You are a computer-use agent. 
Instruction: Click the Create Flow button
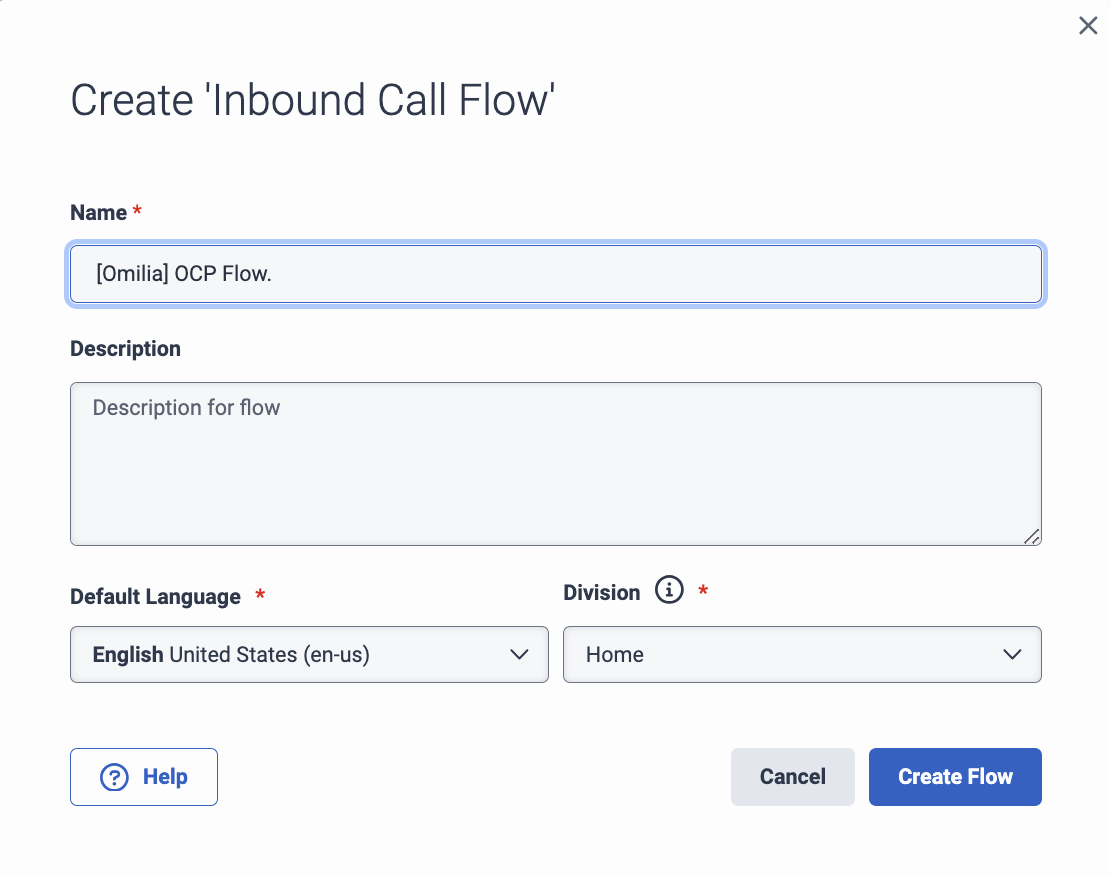954,776
